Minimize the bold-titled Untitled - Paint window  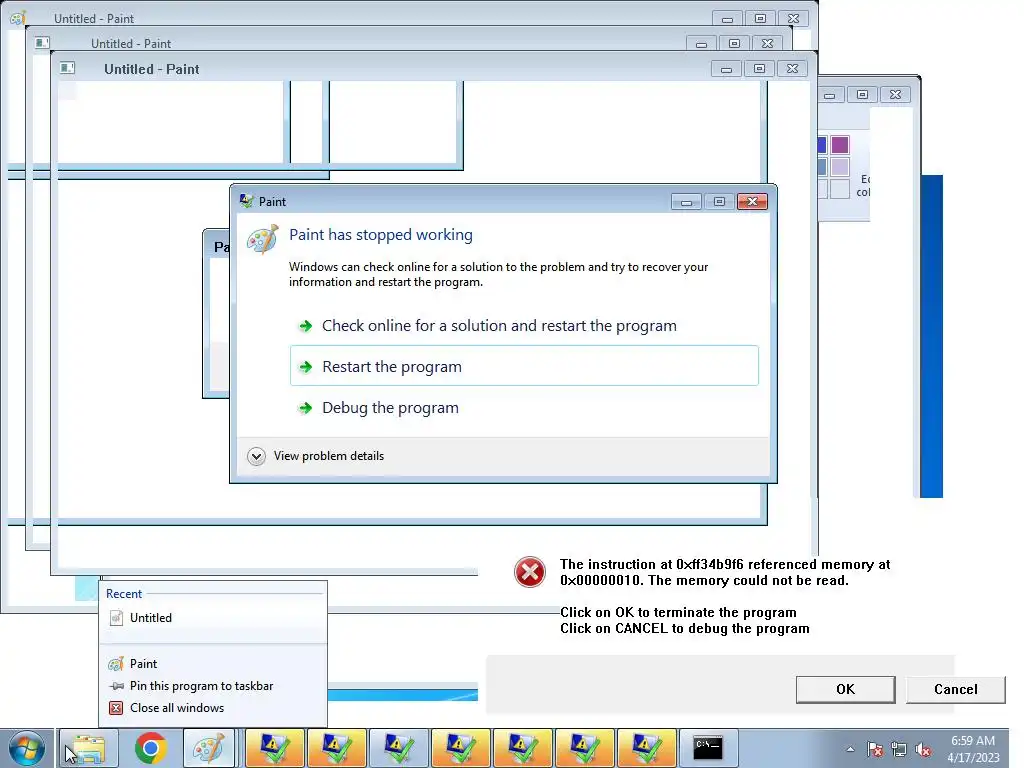pos(726,69)
